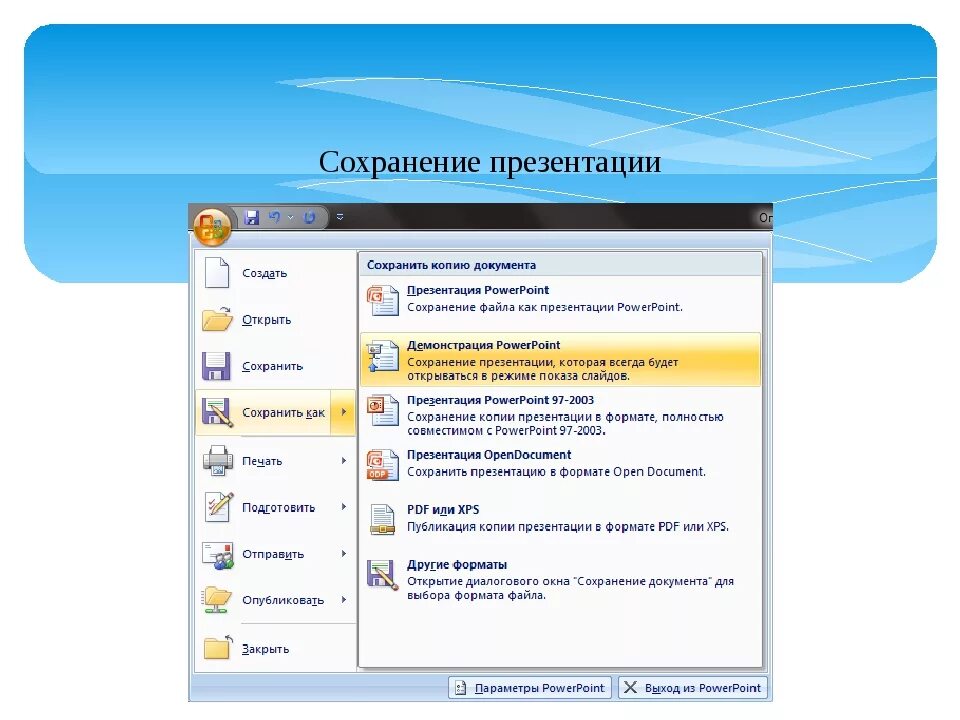
Task: Click the floppy disk icon beside Сохранить
Action: [216, 366]
